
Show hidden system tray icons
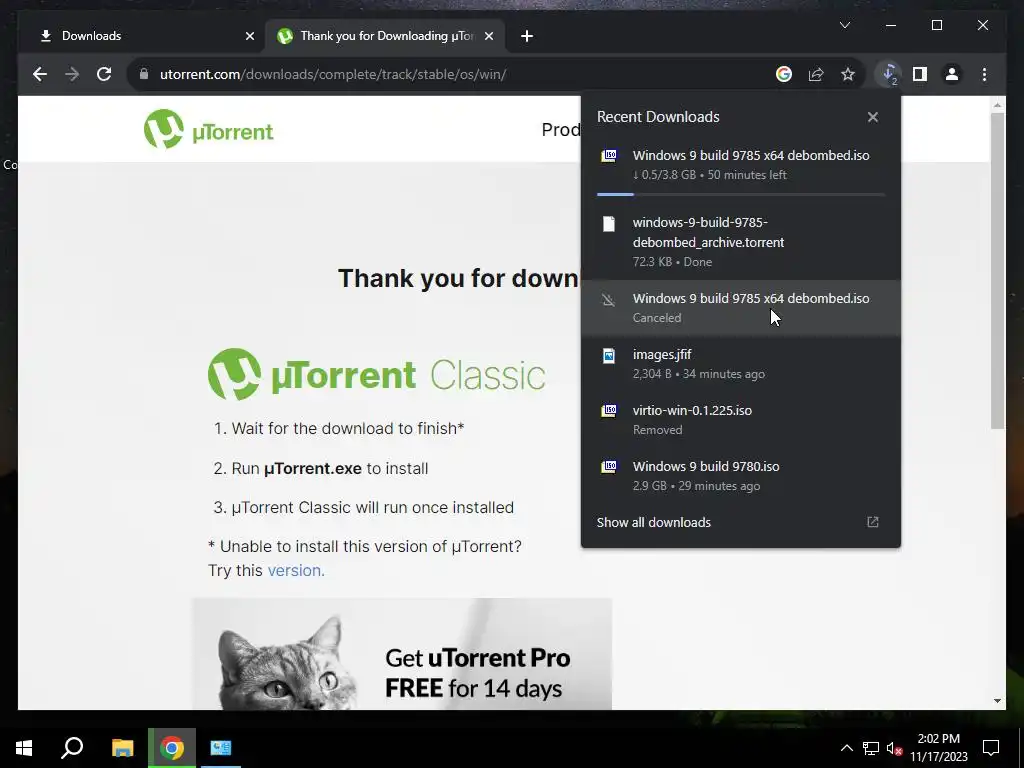pos(846,748)
